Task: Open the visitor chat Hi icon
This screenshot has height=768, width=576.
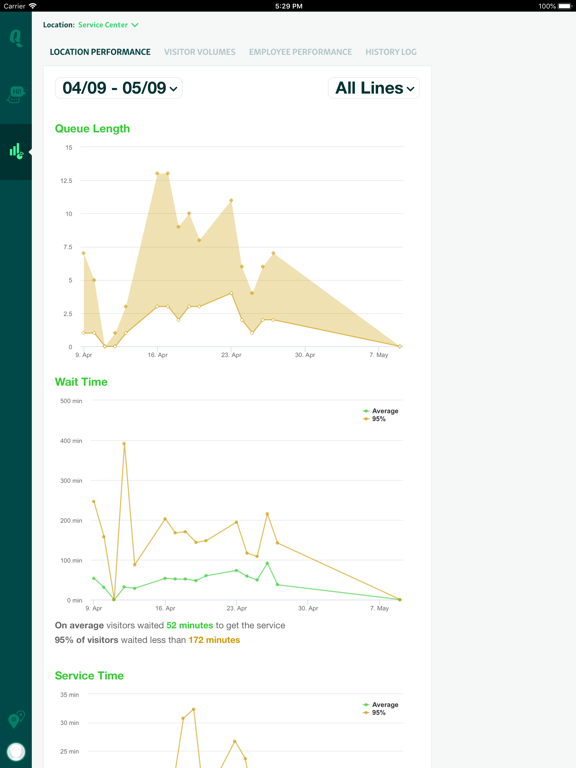Action: click(16, 94)
